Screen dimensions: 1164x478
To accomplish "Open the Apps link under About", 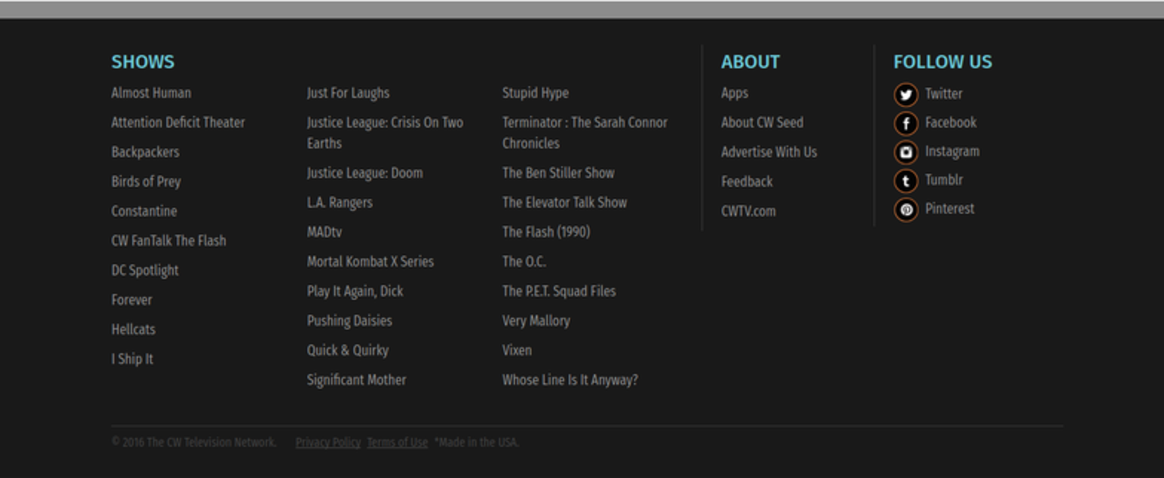I will click(x=735, y=93).
